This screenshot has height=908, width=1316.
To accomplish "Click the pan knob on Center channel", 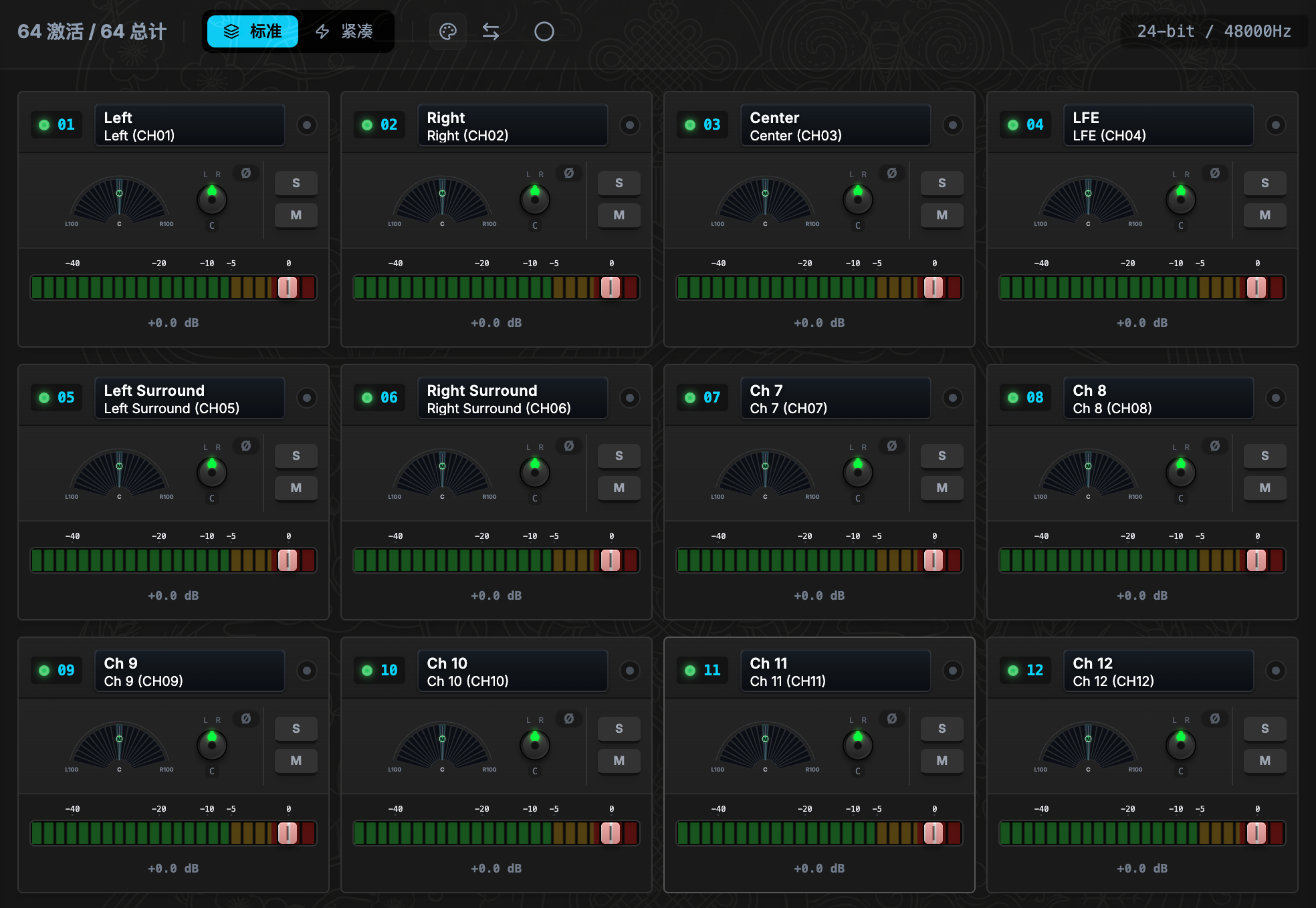I will [858, 199].
